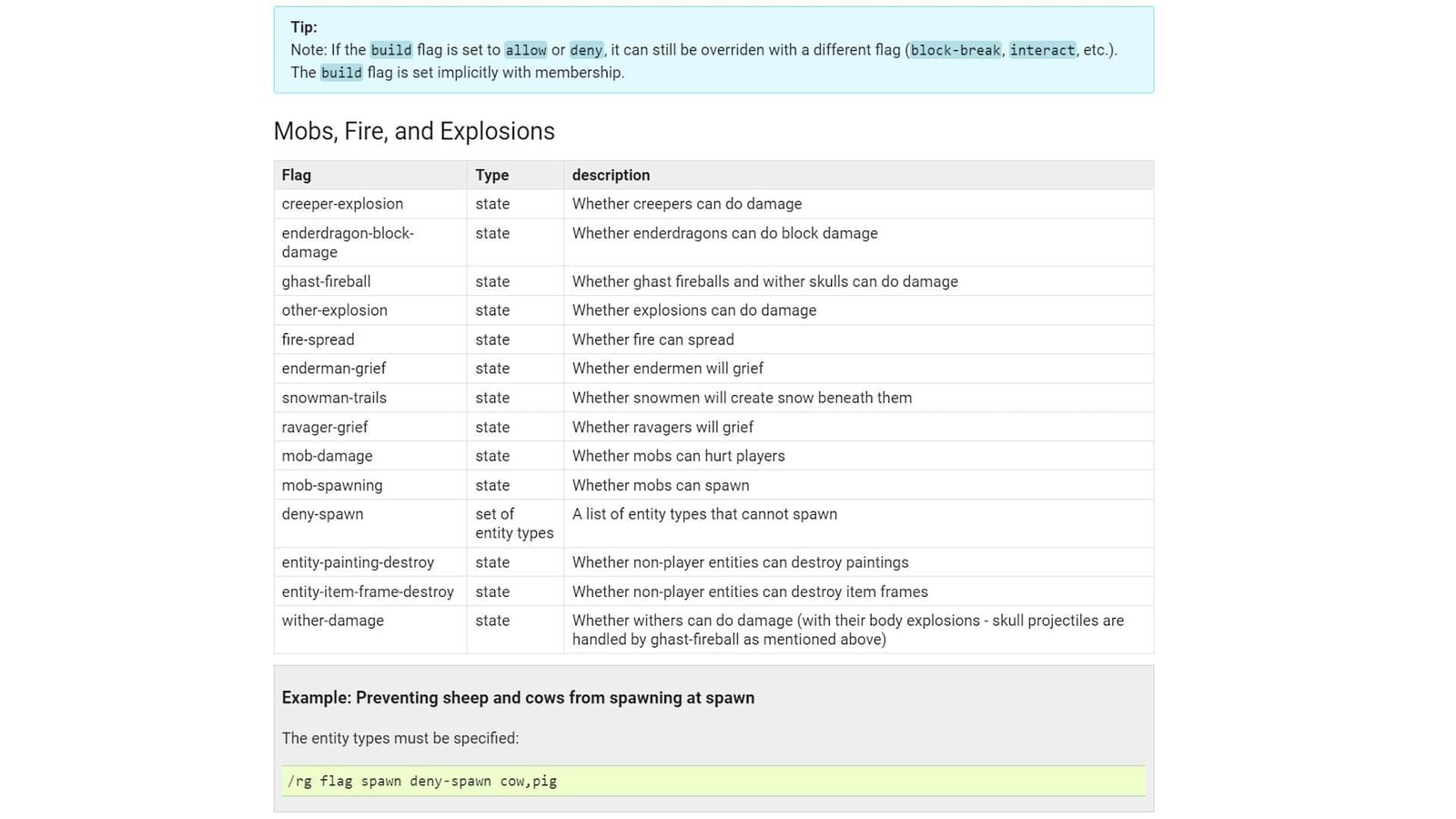
Task: Select the /rg flag spawn command example
Action: click(421, 781)
